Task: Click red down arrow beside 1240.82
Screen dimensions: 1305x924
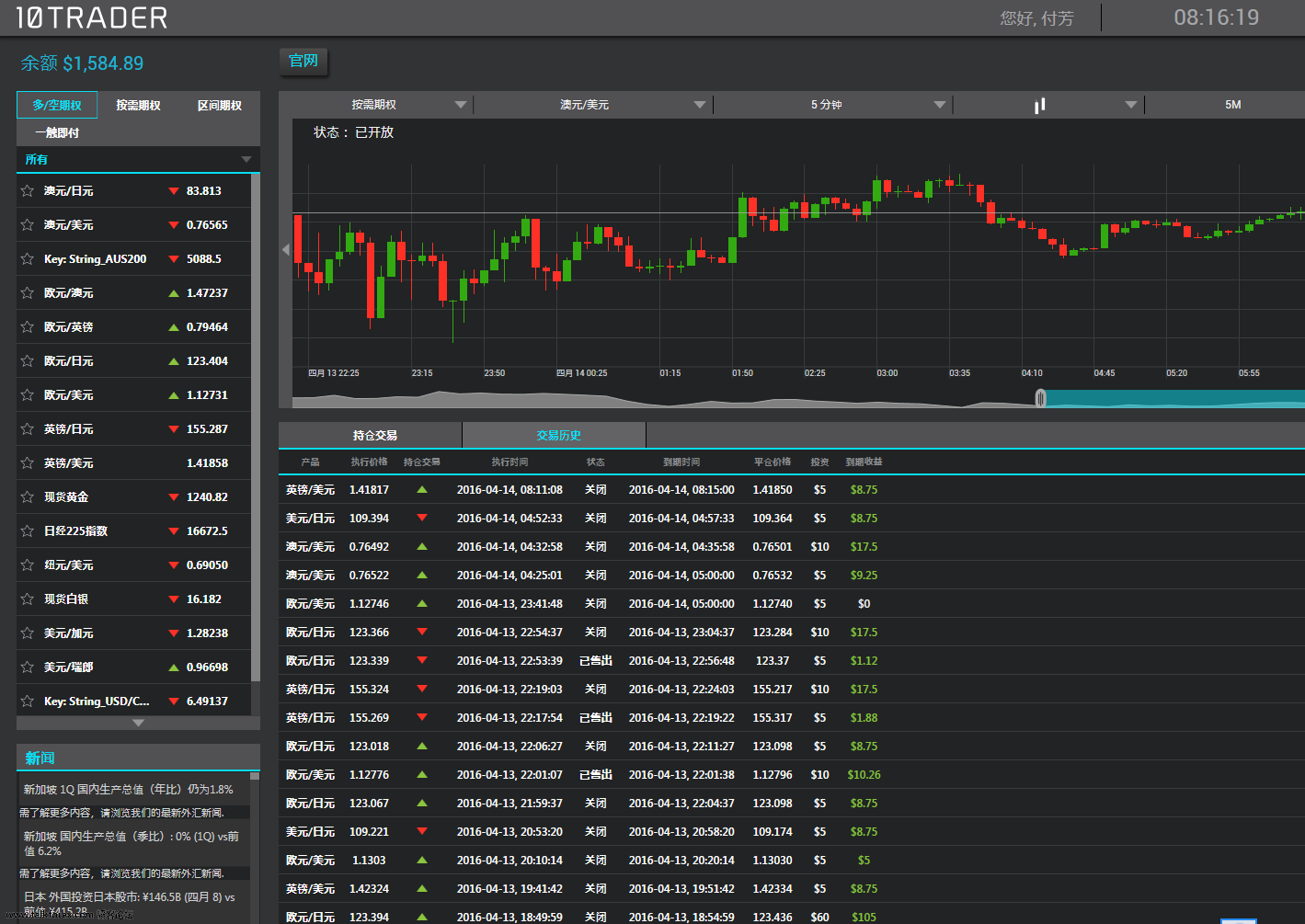Action: 174,497
